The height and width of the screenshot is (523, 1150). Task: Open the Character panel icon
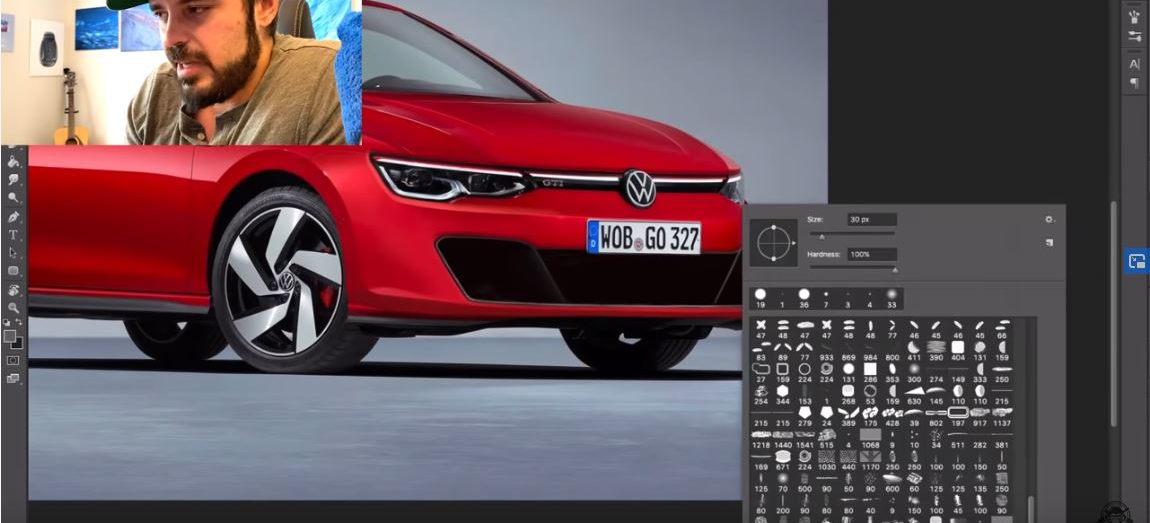(x=1134, y=64)
